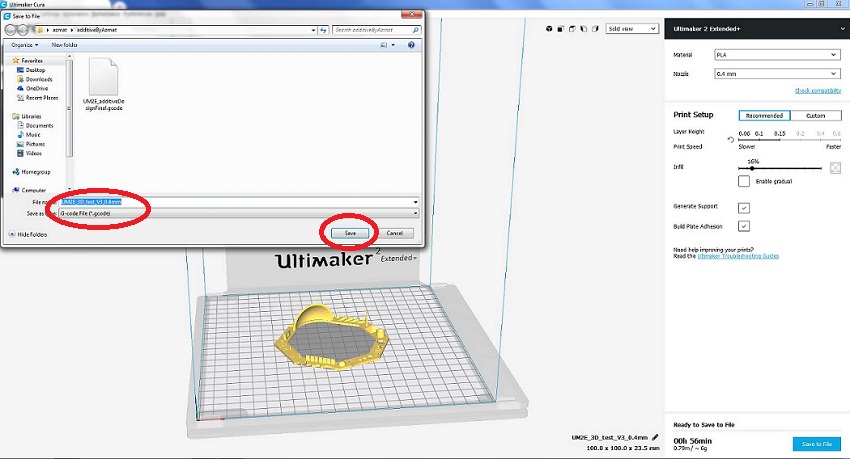Click the pencil icon to rename print job

[x=655, y=437]
